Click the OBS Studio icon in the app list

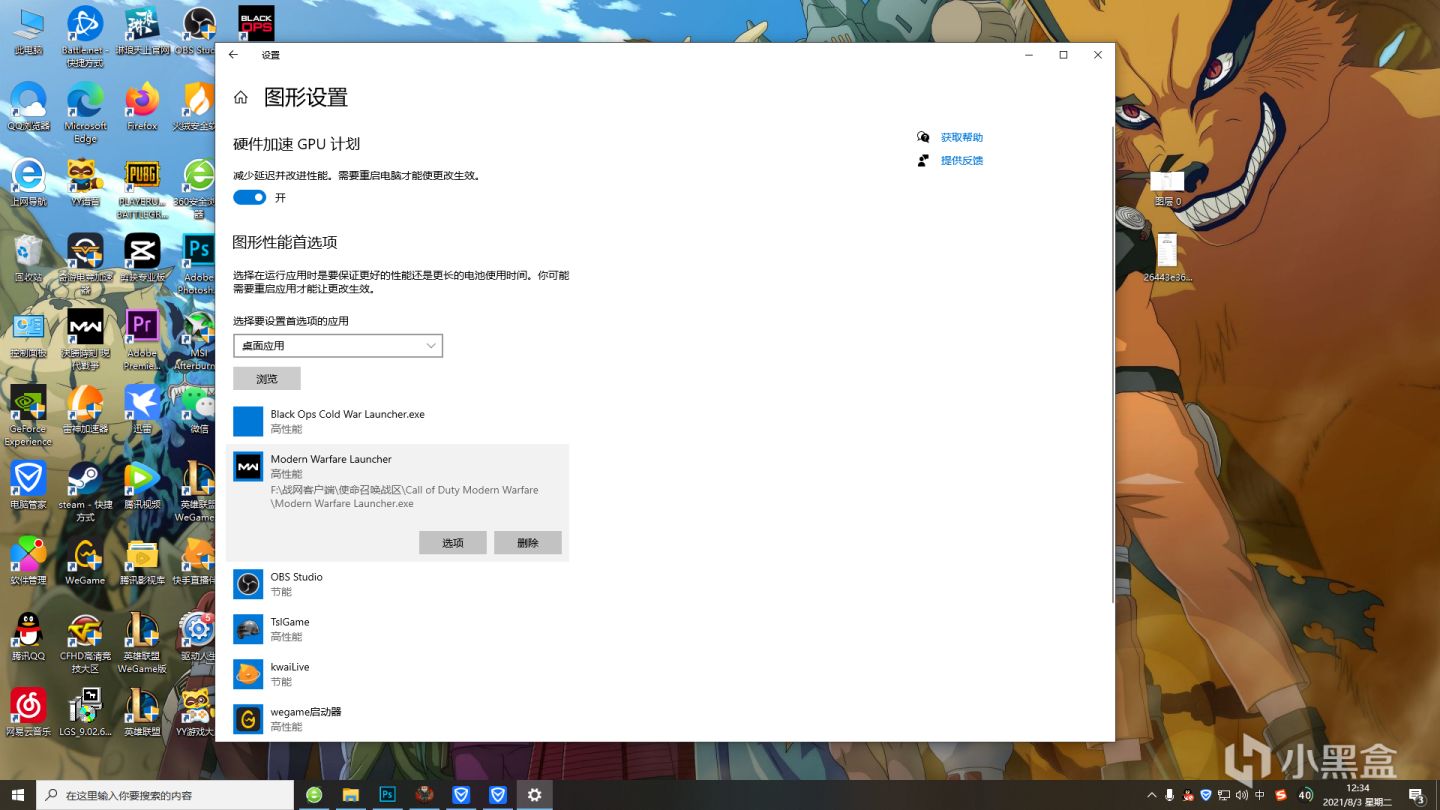point(248,584)
